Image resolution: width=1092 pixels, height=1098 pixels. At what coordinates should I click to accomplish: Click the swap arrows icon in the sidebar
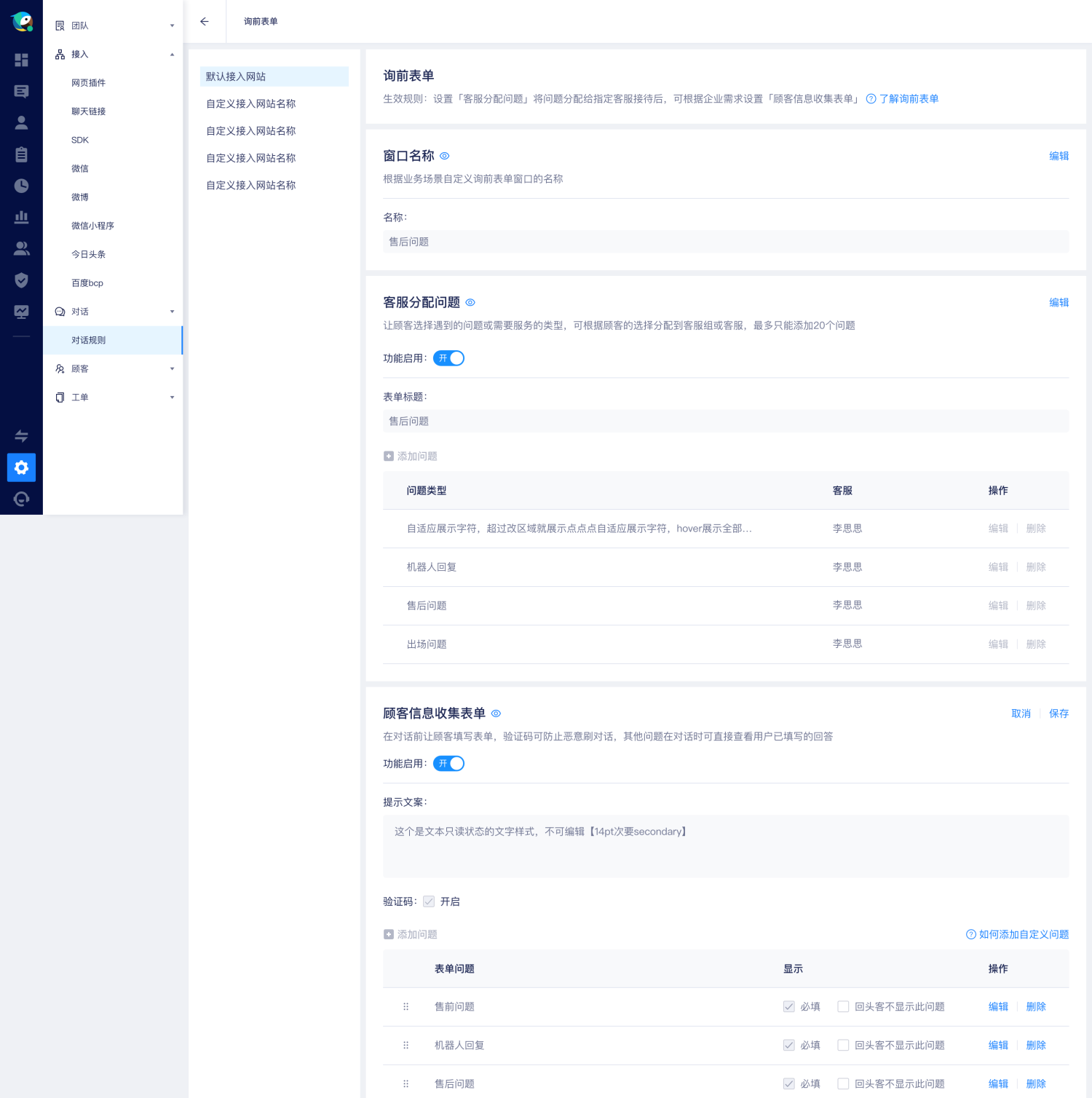(x=22, y=436)
